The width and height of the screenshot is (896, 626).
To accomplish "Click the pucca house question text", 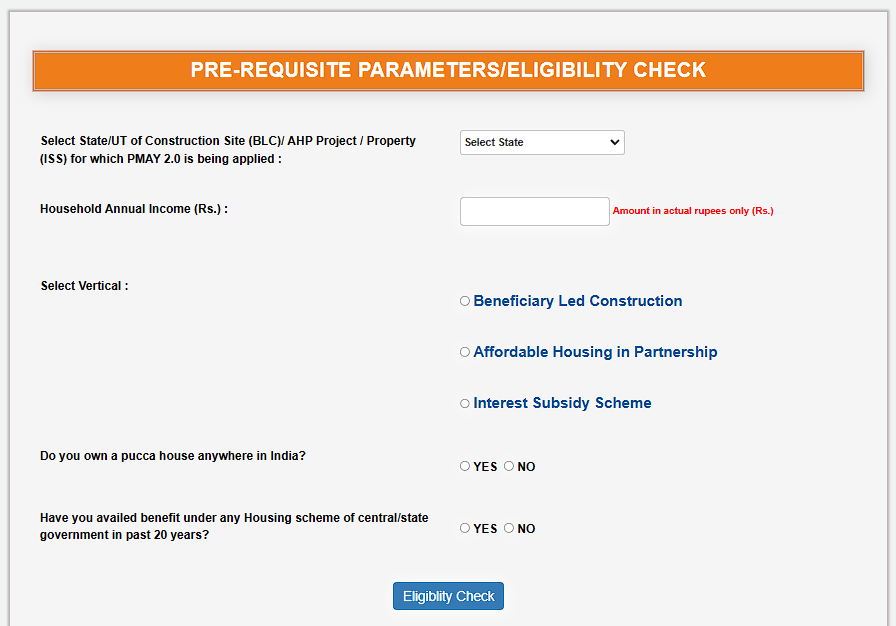I will [x=173, y=456].
